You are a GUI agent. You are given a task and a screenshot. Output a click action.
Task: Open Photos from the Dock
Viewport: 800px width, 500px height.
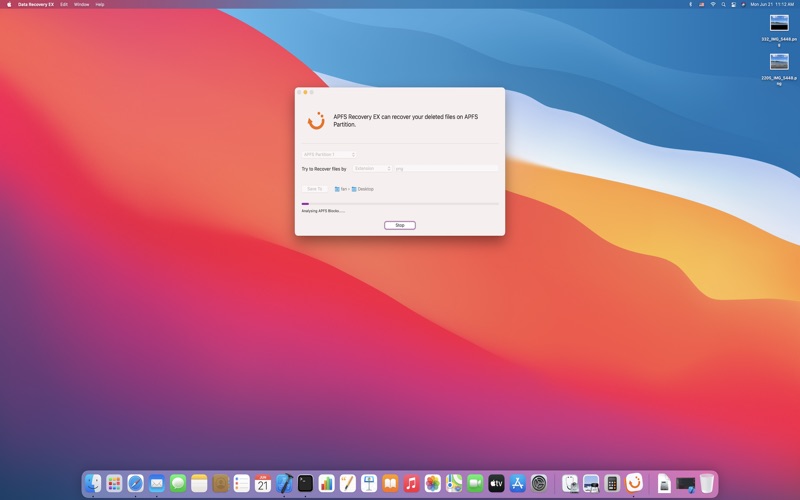coord(433,483)
